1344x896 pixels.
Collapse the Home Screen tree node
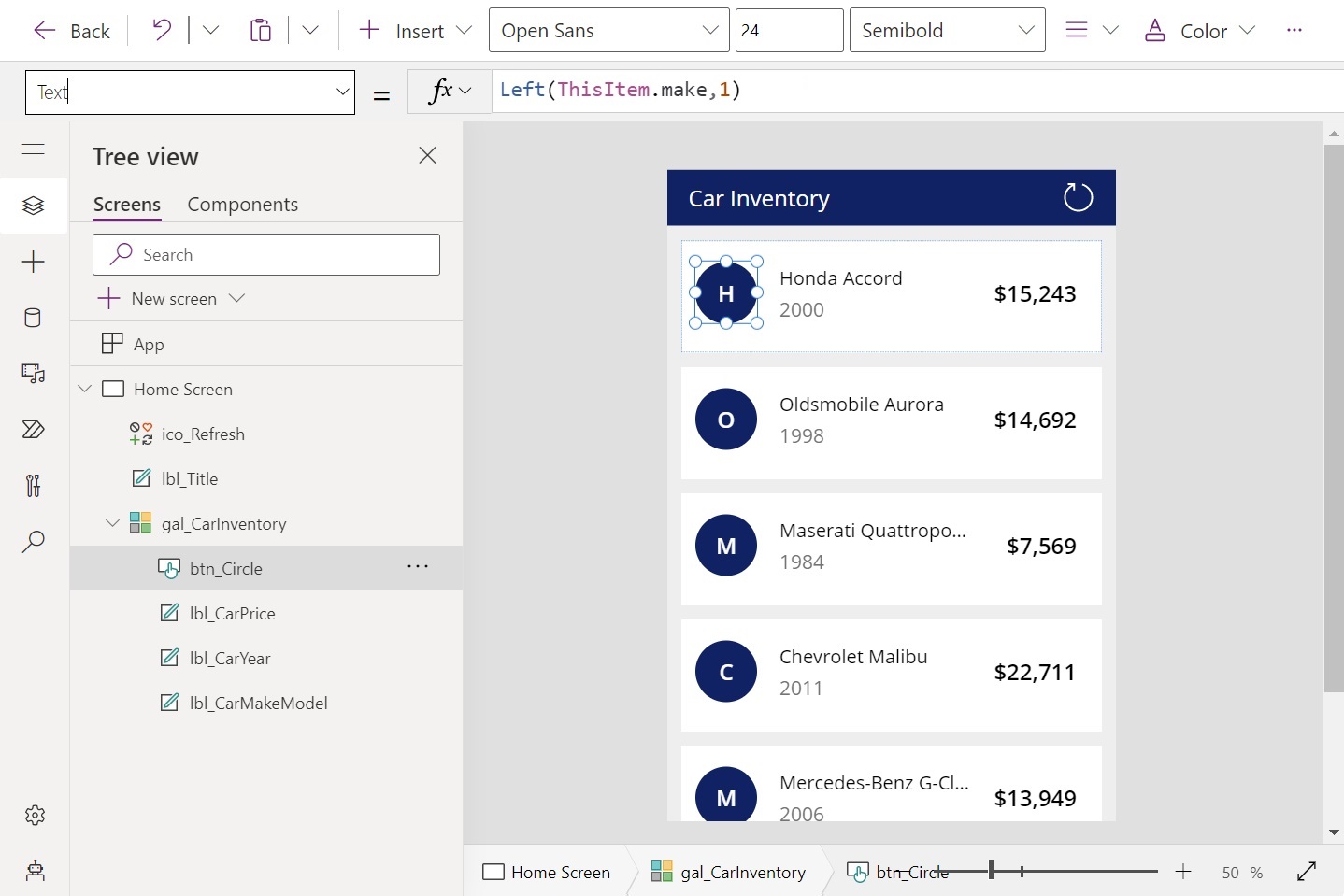click(x=85, y=389)
